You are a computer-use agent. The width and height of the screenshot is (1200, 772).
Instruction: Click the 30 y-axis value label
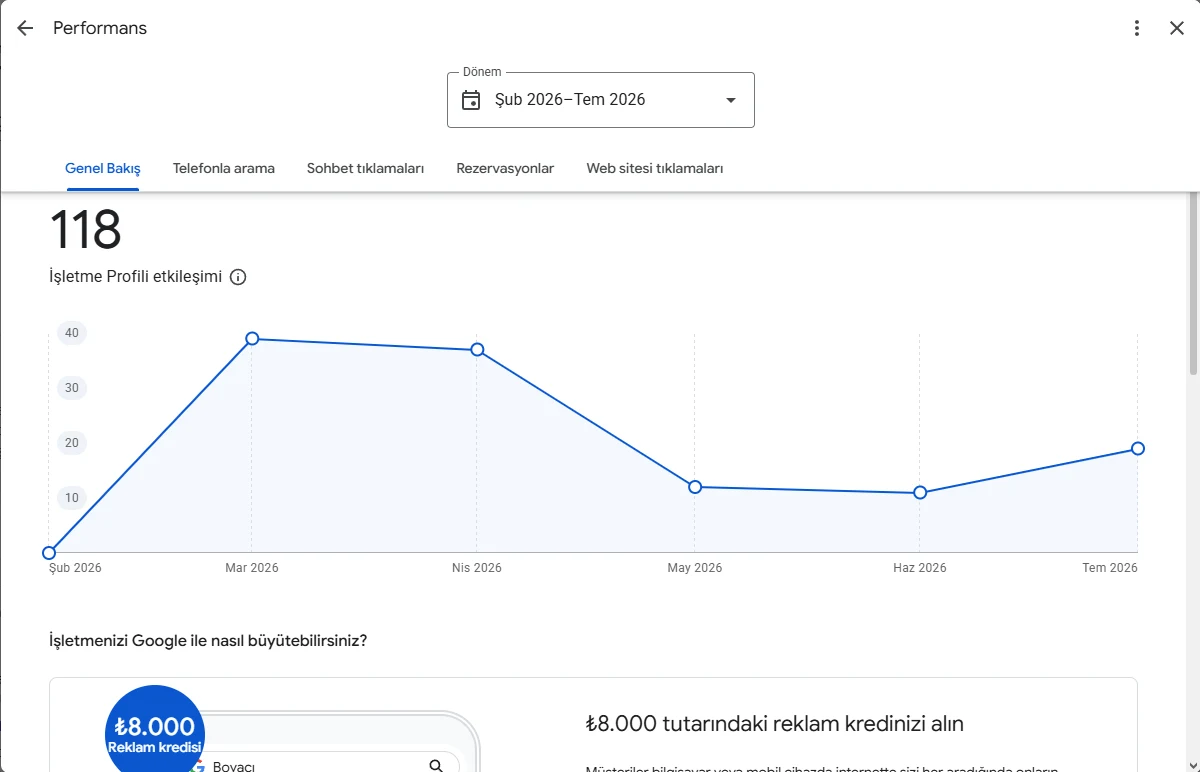click(x=72, y=388)
